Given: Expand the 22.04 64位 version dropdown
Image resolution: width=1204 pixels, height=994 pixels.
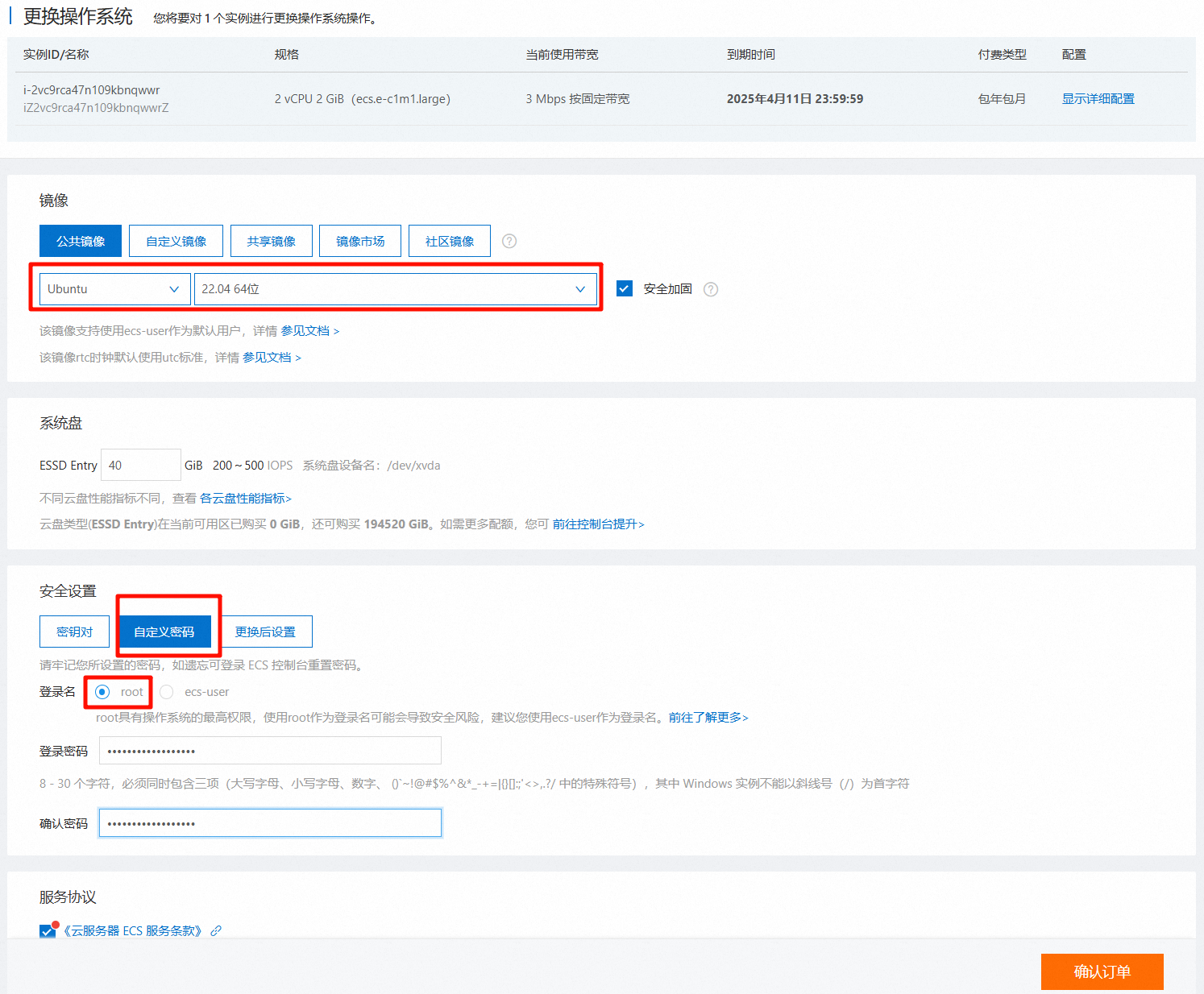Looking at the screenshot, I should [395, 289].
